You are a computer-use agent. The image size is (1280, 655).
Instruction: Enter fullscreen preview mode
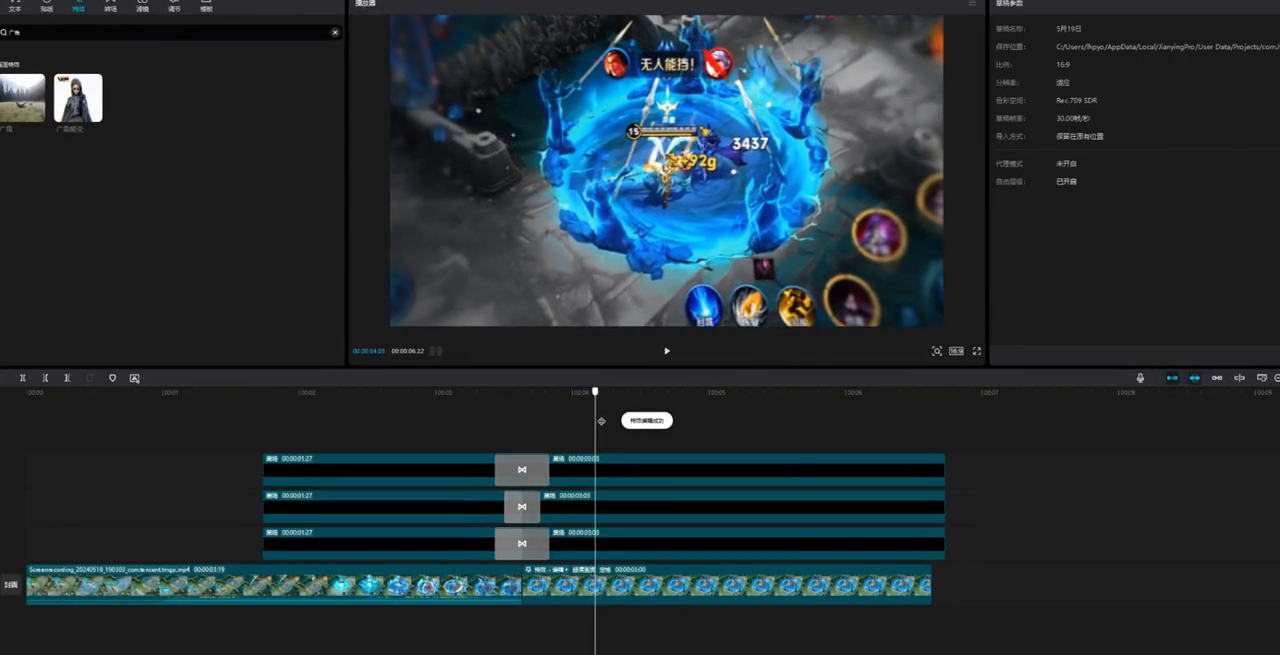tap(977, 351)
